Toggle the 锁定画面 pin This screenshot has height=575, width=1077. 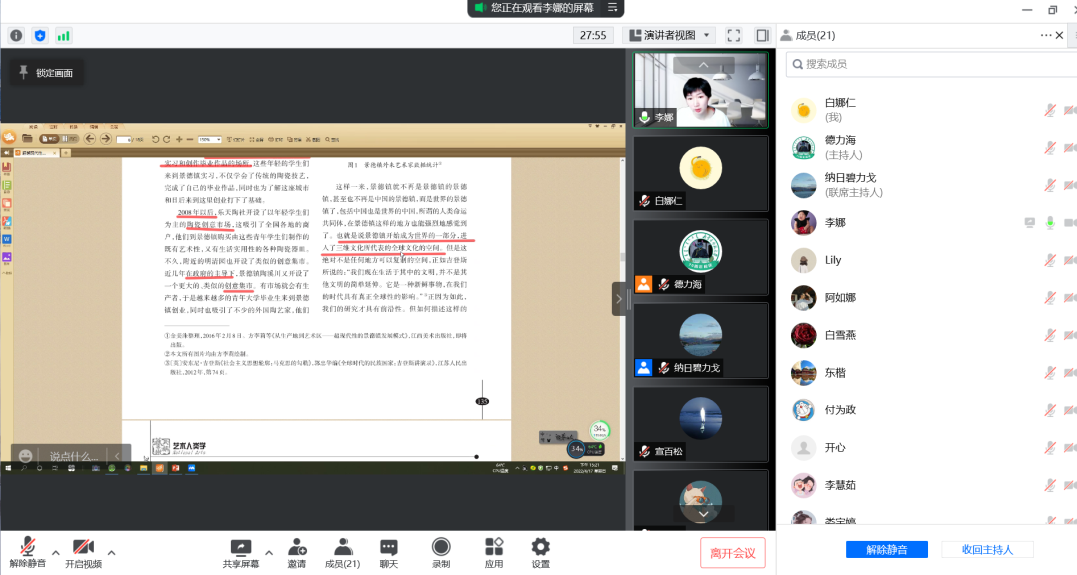point(45,73)
